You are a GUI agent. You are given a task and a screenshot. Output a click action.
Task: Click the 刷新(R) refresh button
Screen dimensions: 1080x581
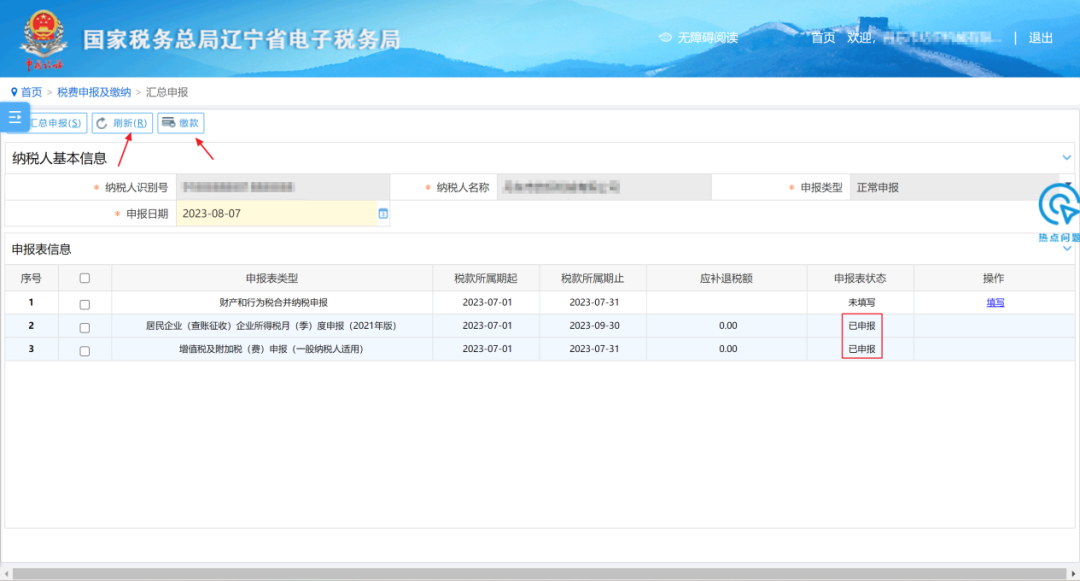click(x=121, y=123)
